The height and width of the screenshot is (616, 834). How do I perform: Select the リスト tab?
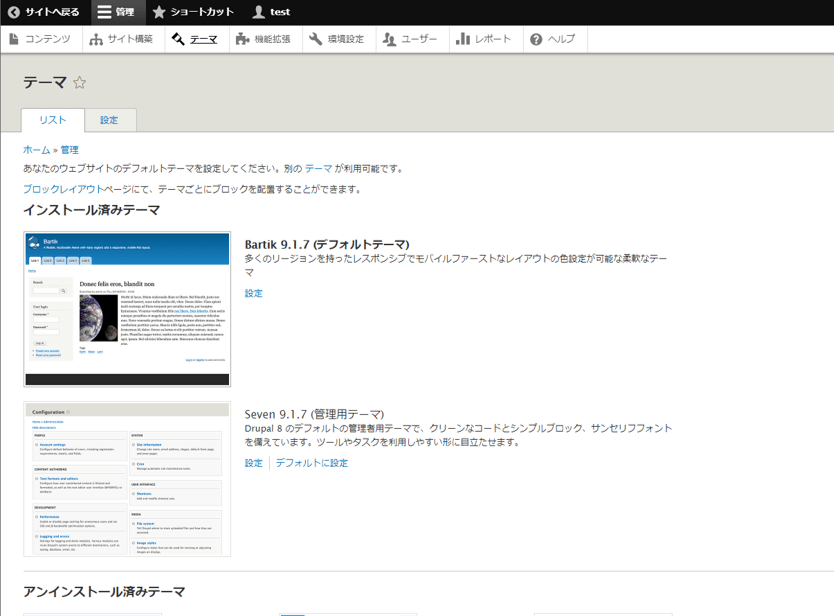[52, 120]
